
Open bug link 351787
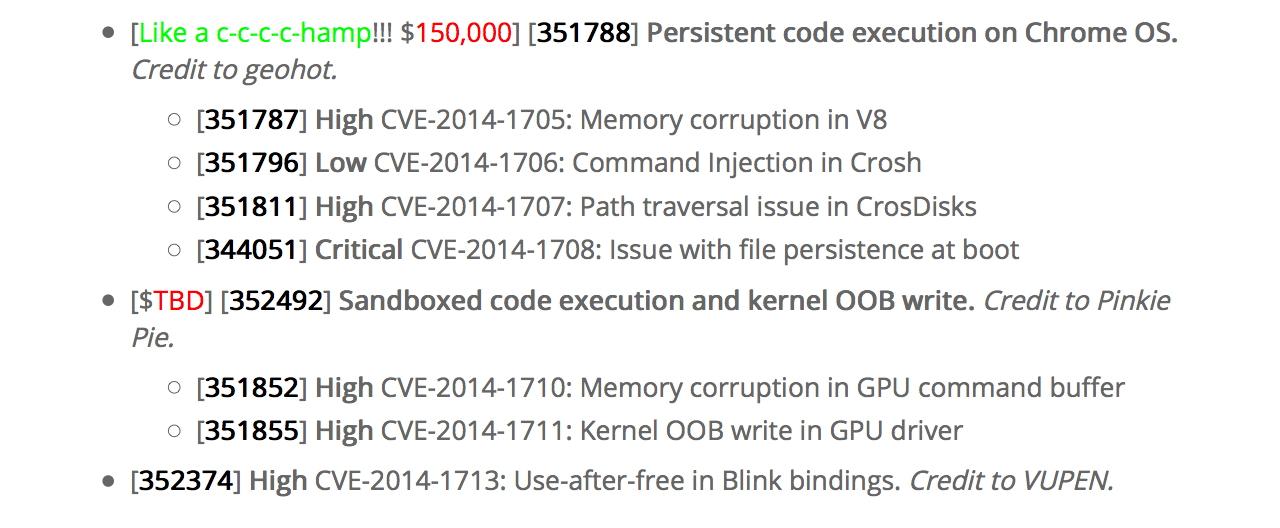(x=252, y=120)
